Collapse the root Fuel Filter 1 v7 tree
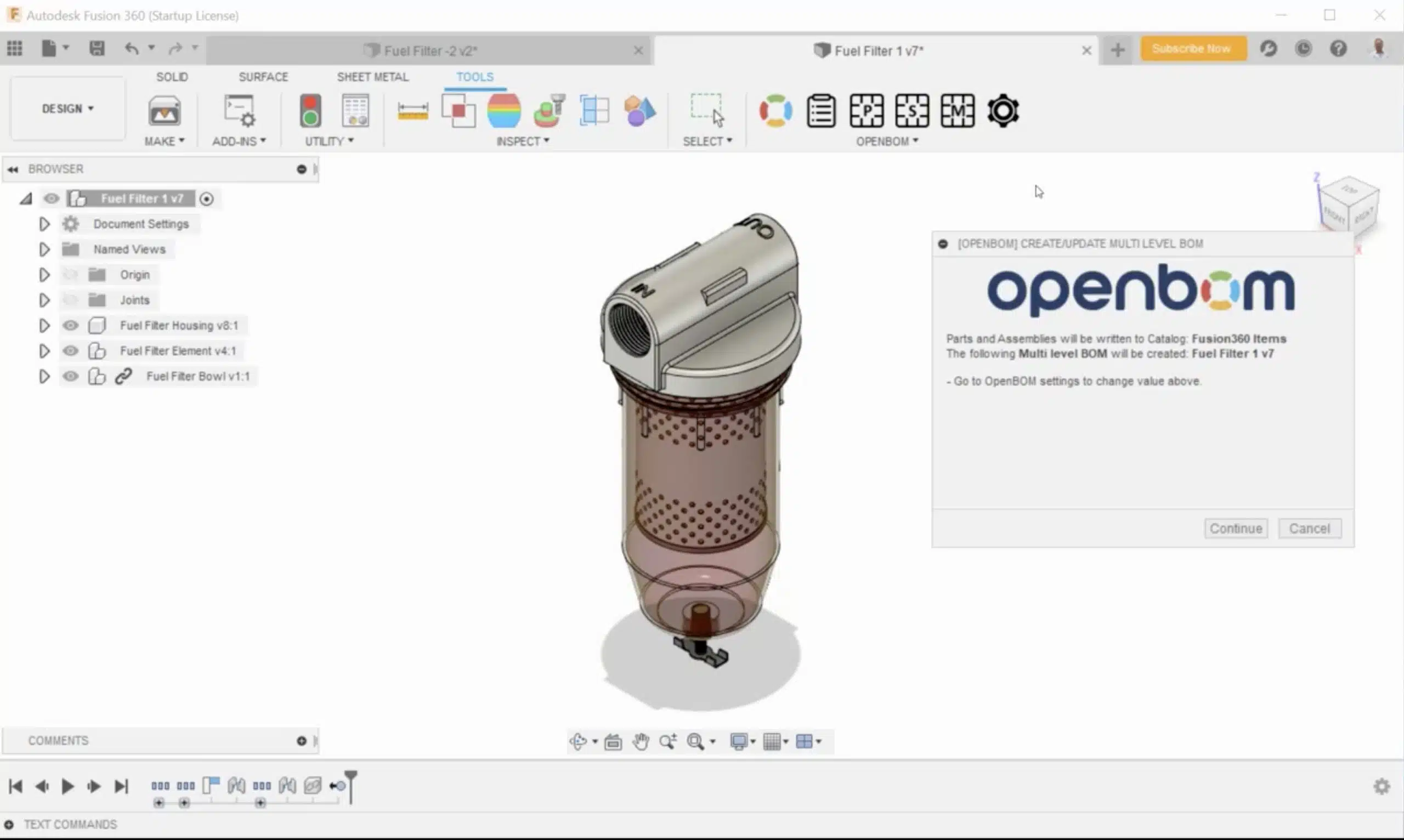Image resolution: width=1404 pixels, height=840 pixels. click(x=26, y=198)
